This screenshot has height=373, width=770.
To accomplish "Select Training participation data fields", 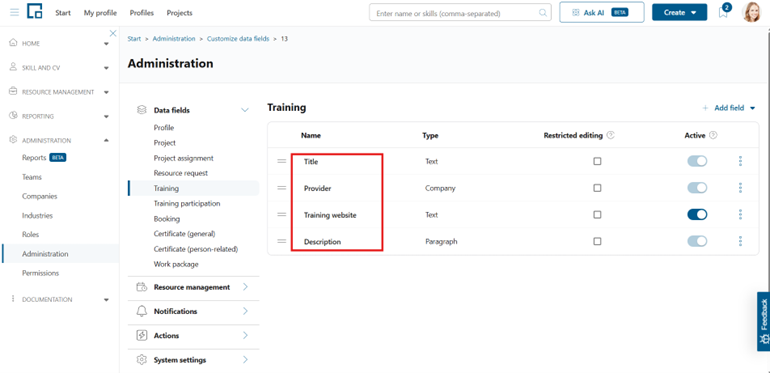I will tap(187, 203).
